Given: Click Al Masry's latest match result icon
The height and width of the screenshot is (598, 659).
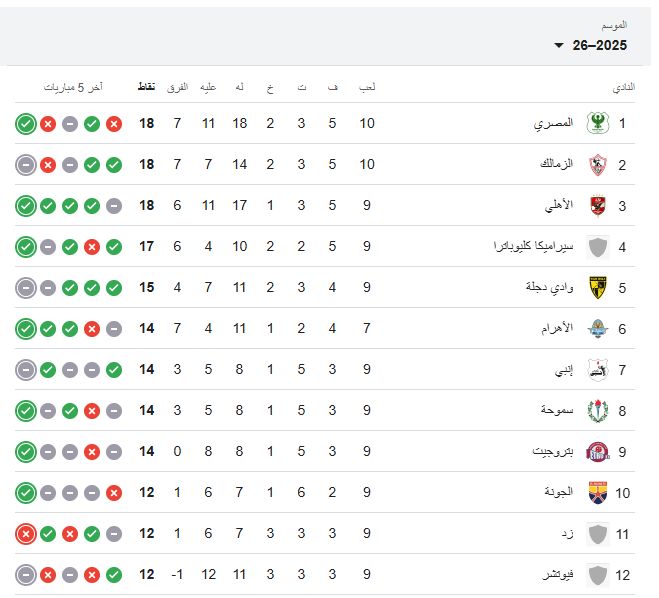Looking at the screenshot, I should 26,124.
